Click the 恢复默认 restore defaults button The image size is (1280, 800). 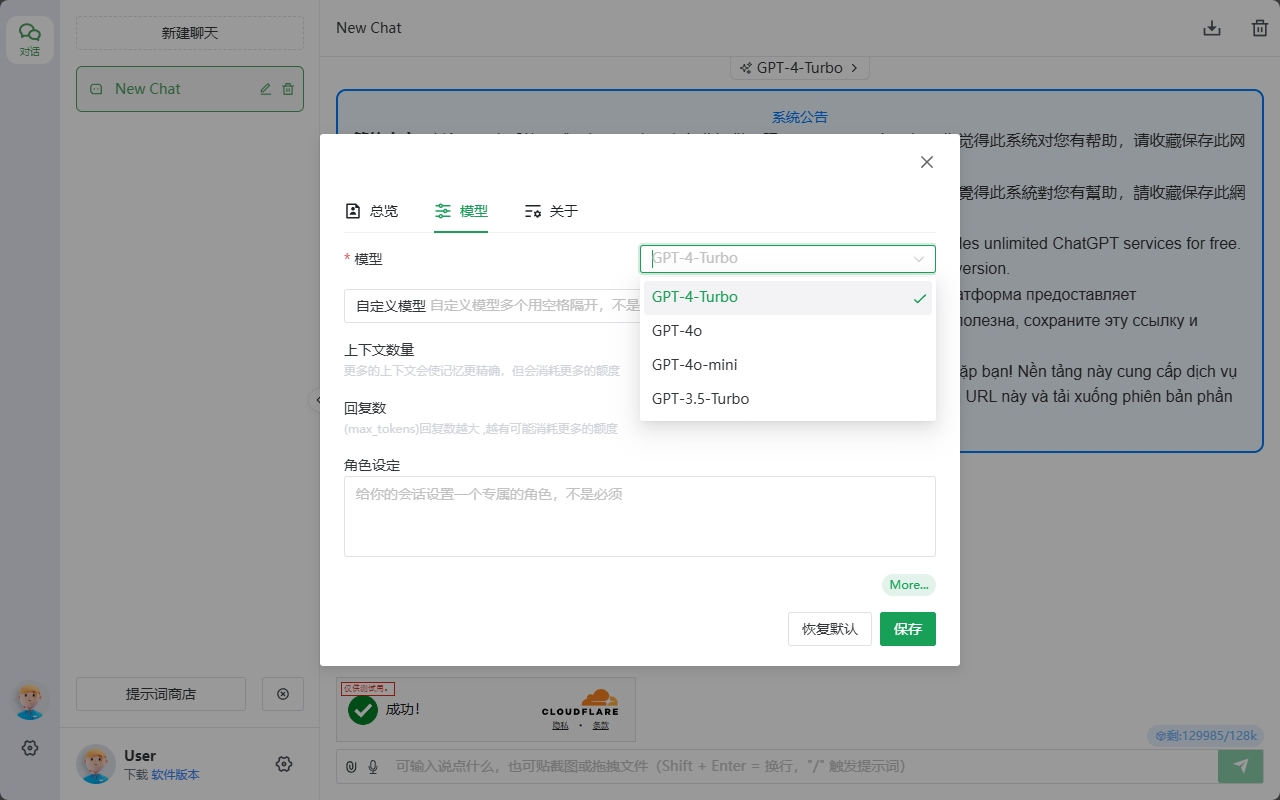click(830, 629)
